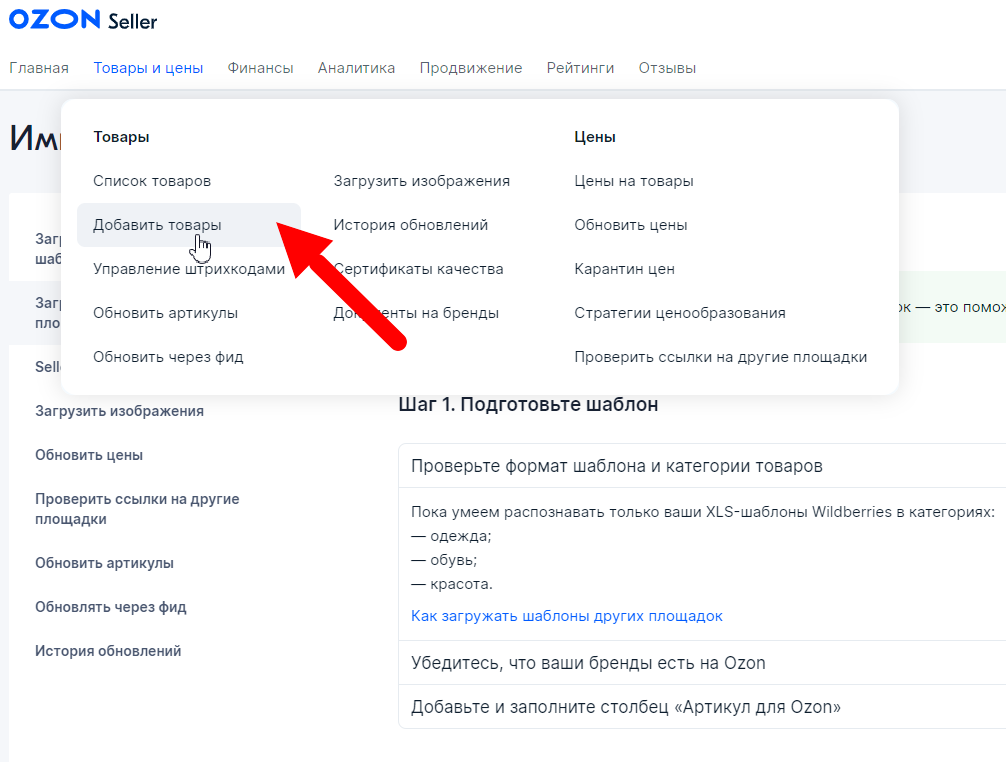Open Загрузить изображения in the dropdown menu
Viewport: 1006px width, 762px height.
(422, 181)
